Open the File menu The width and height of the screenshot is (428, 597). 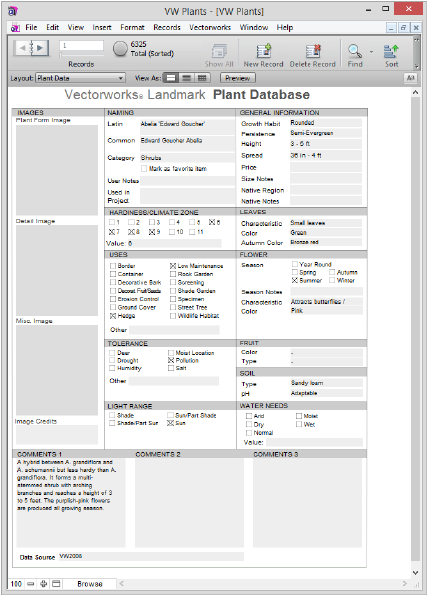coord(31,27)
